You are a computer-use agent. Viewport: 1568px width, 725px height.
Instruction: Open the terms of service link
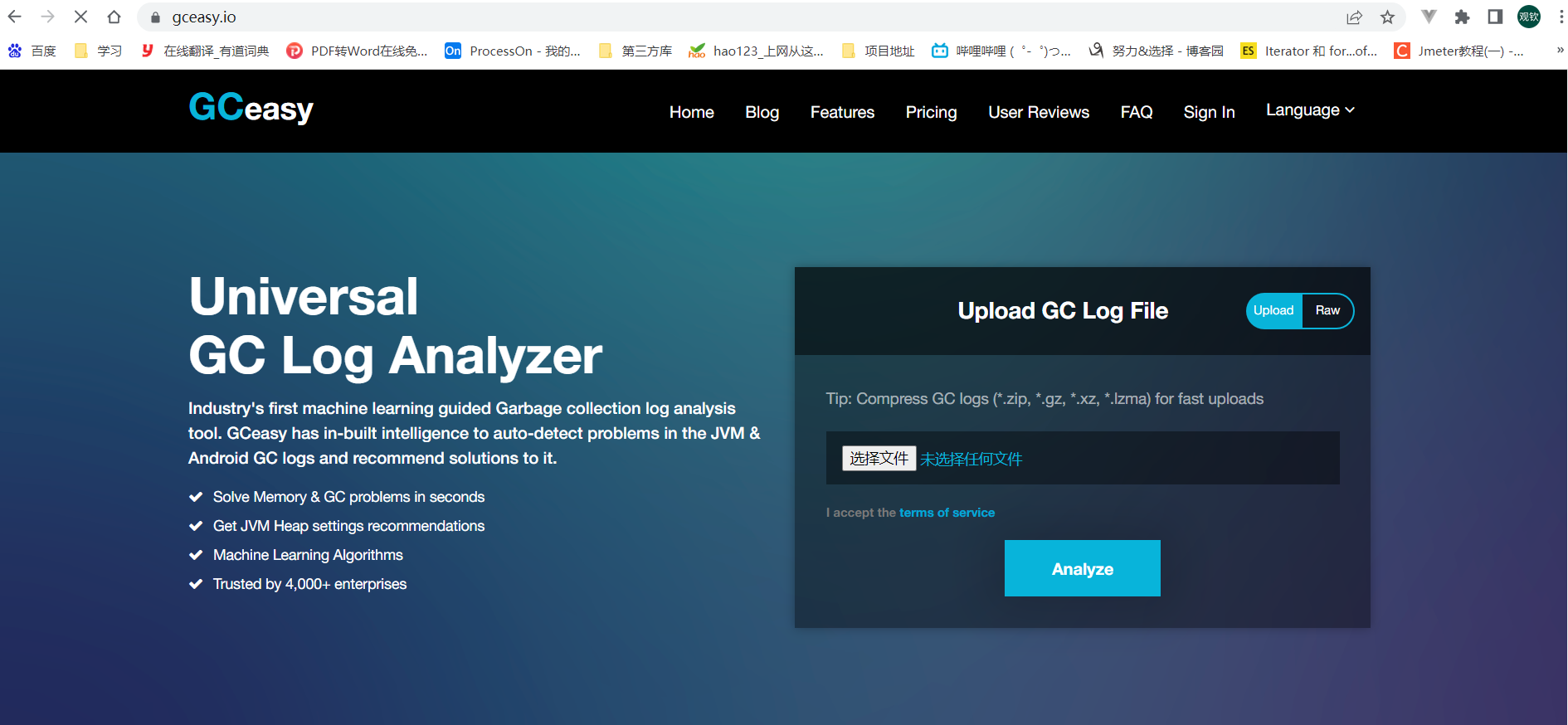pos(947,513)
